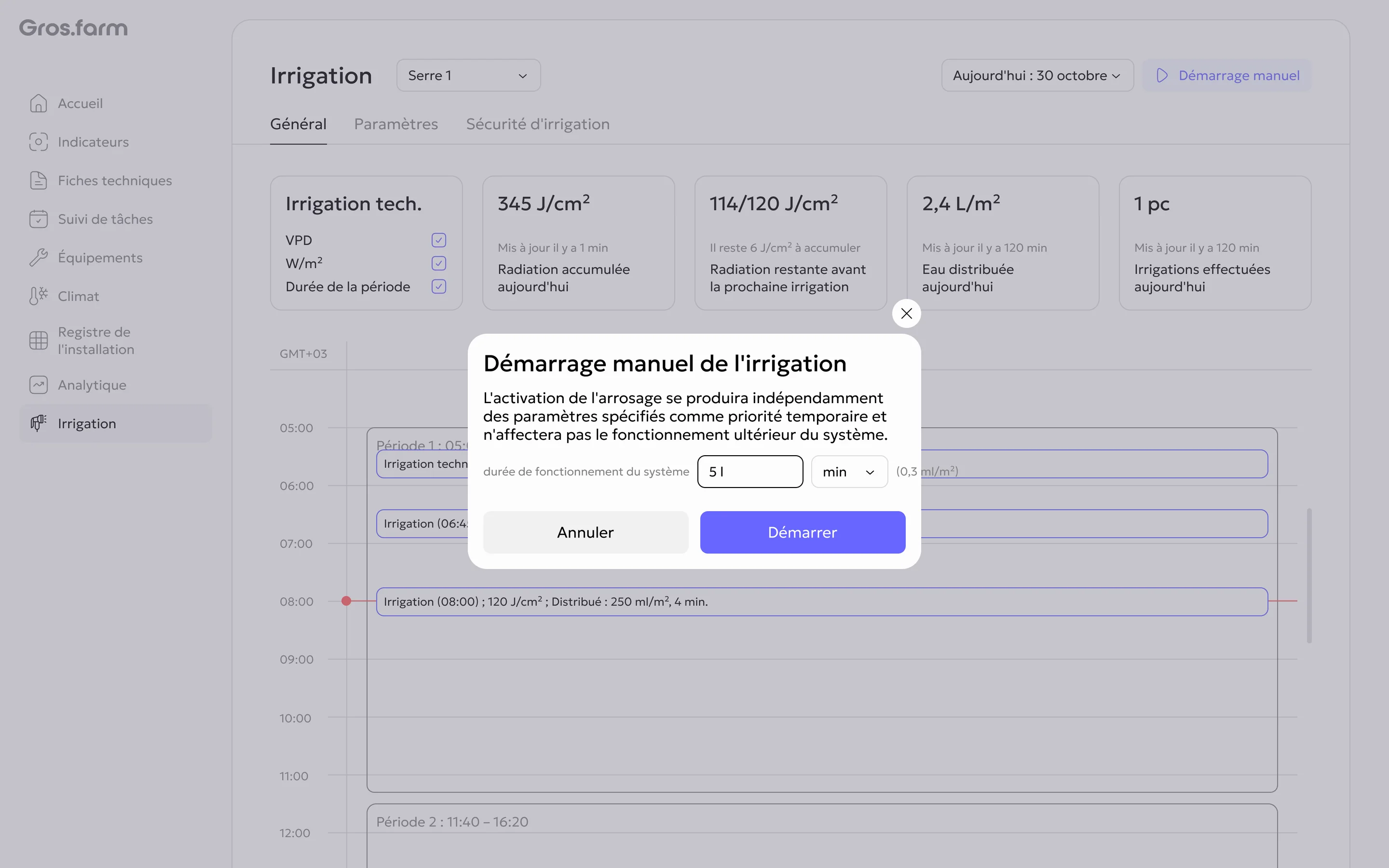Screen dimensions: 1389x868
Task: Click "Il reste 6 J/cm² à accumuler" text
Action: pyautogui.click(x=785, y=247)
